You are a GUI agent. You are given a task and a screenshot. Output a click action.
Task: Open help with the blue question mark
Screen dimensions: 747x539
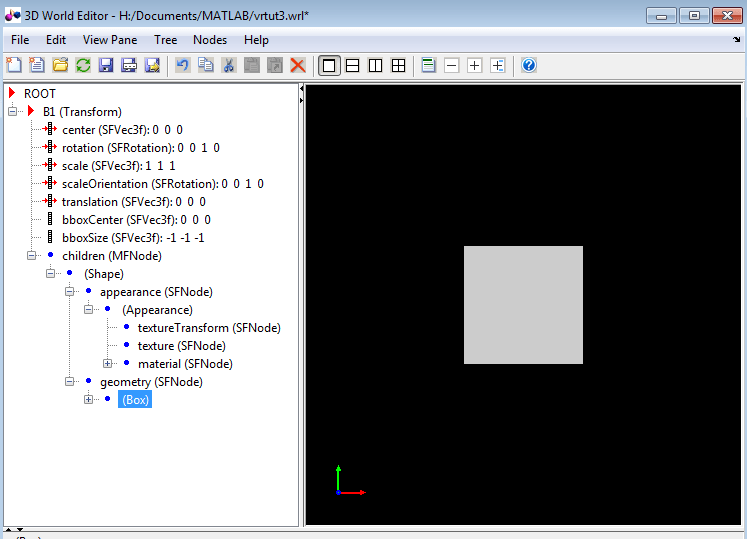pos(529,65)
